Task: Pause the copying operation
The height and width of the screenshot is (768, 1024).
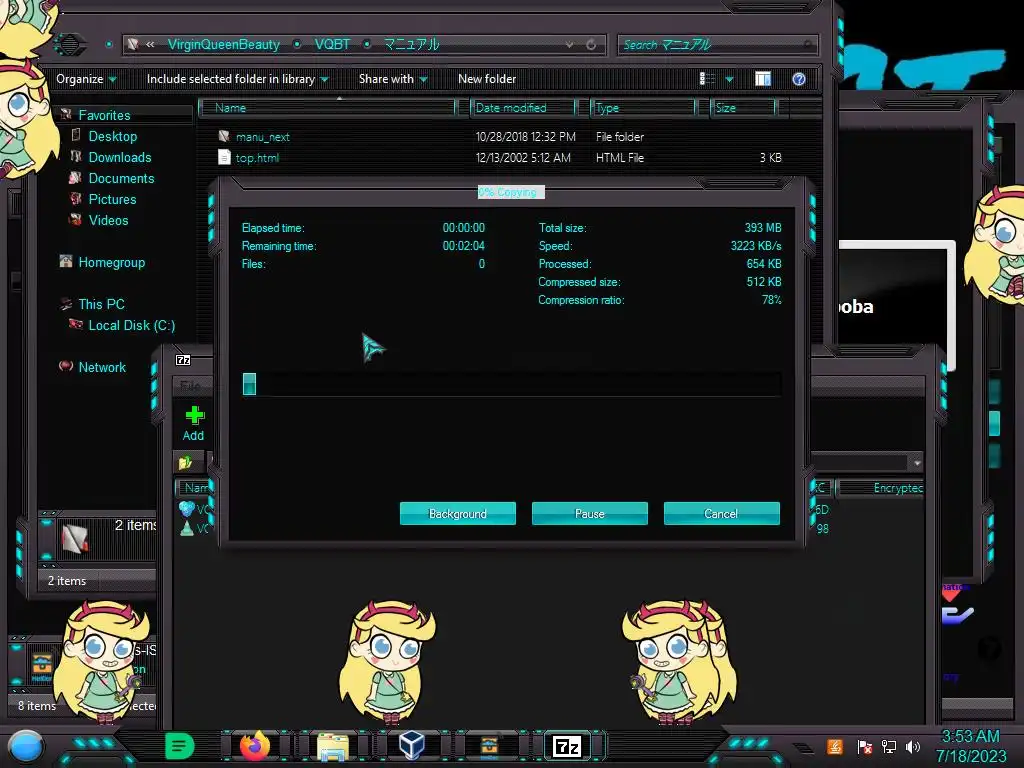Action: (590, 513)
